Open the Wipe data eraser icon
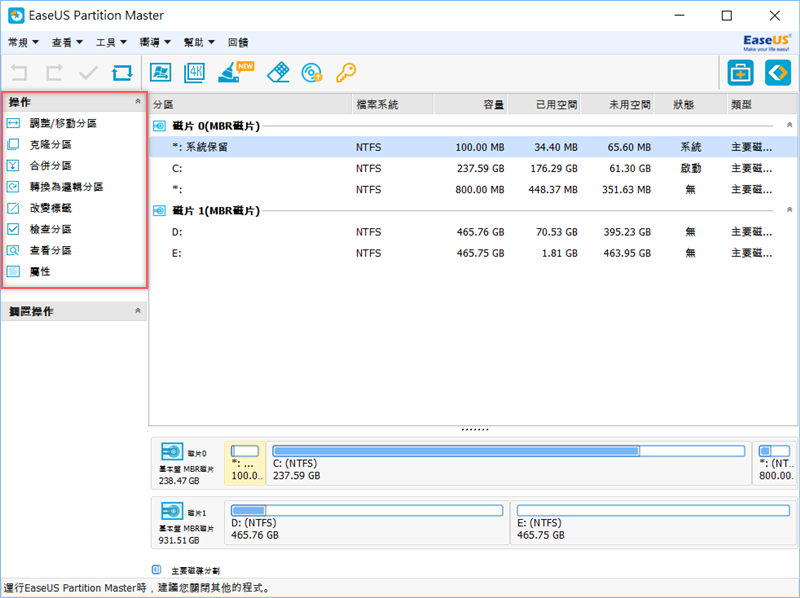This screenshot has width=800, height=598. [278, 73]
